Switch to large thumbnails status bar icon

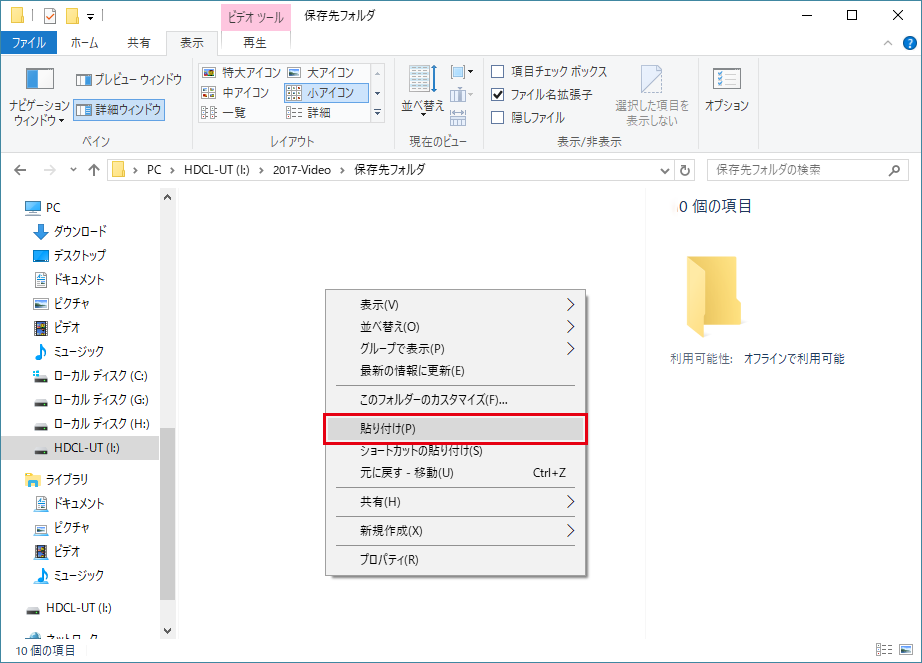(x=906, y=649)
